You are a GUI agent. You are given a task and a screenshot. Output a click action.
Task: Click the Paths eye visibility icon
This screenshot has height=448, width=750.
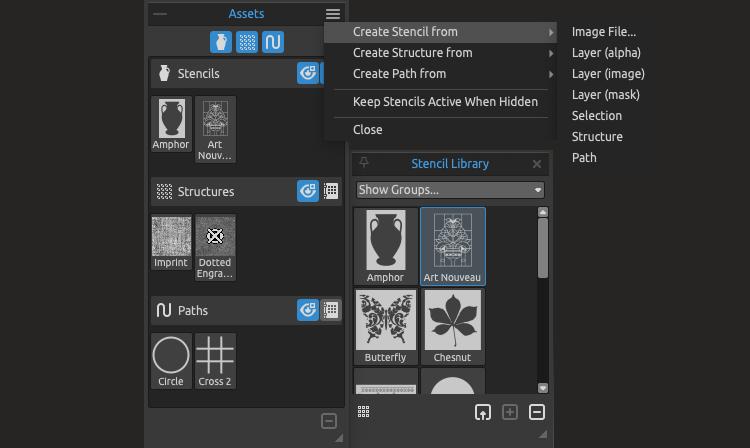[308, 310]
